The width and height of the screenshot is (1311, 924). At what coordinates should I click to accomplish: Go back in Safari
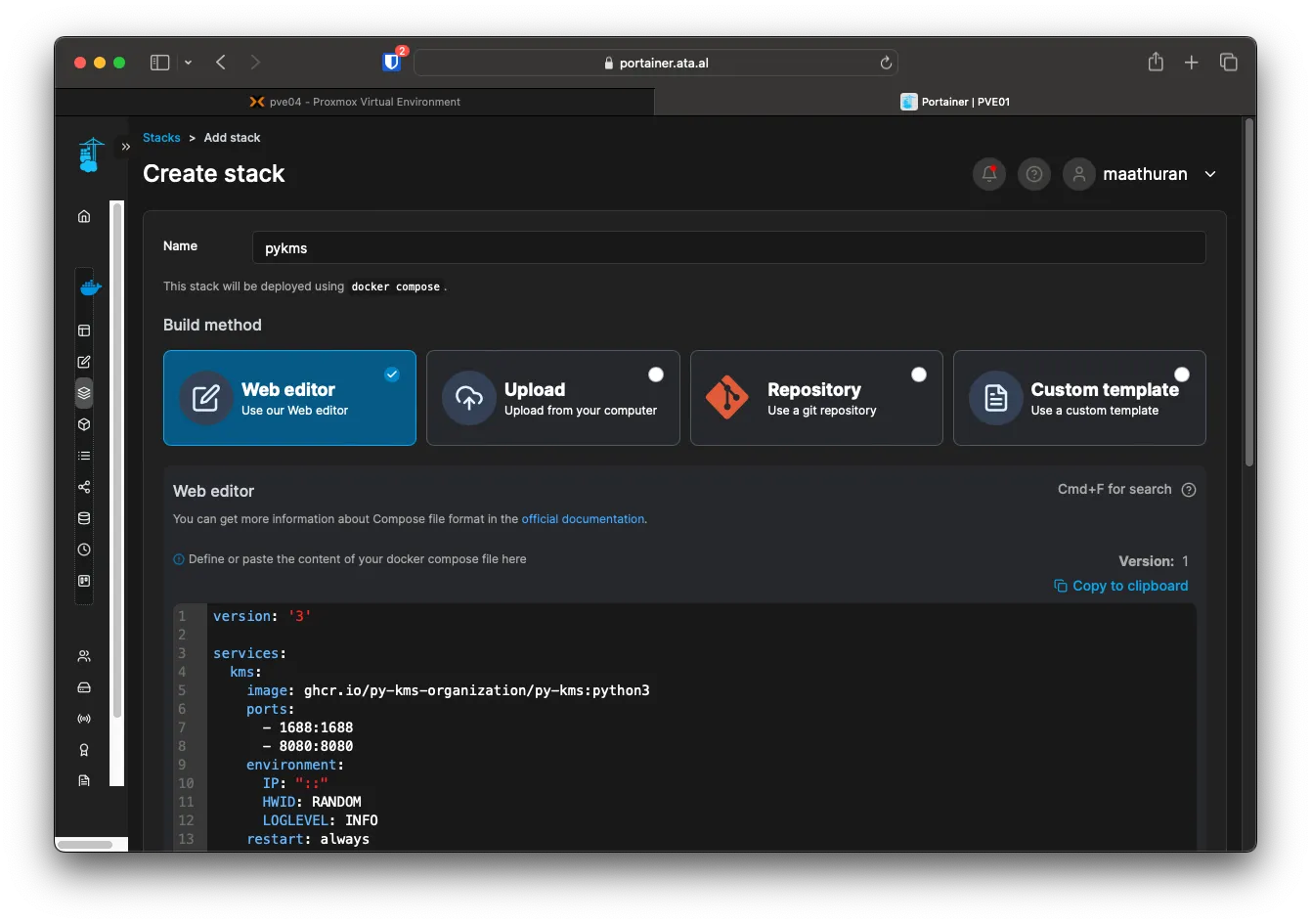point(221,63)
